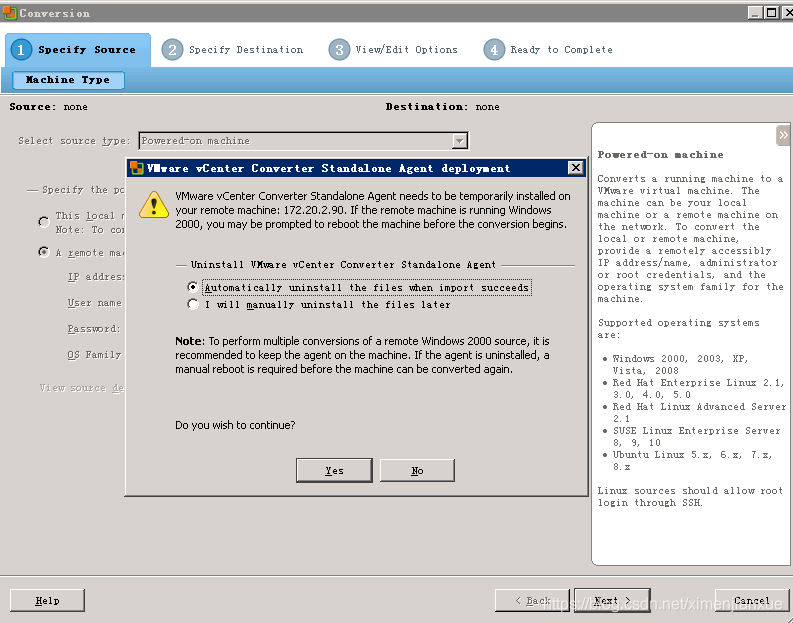
Task: Proceed with the Next button
Action: (612, 600)
